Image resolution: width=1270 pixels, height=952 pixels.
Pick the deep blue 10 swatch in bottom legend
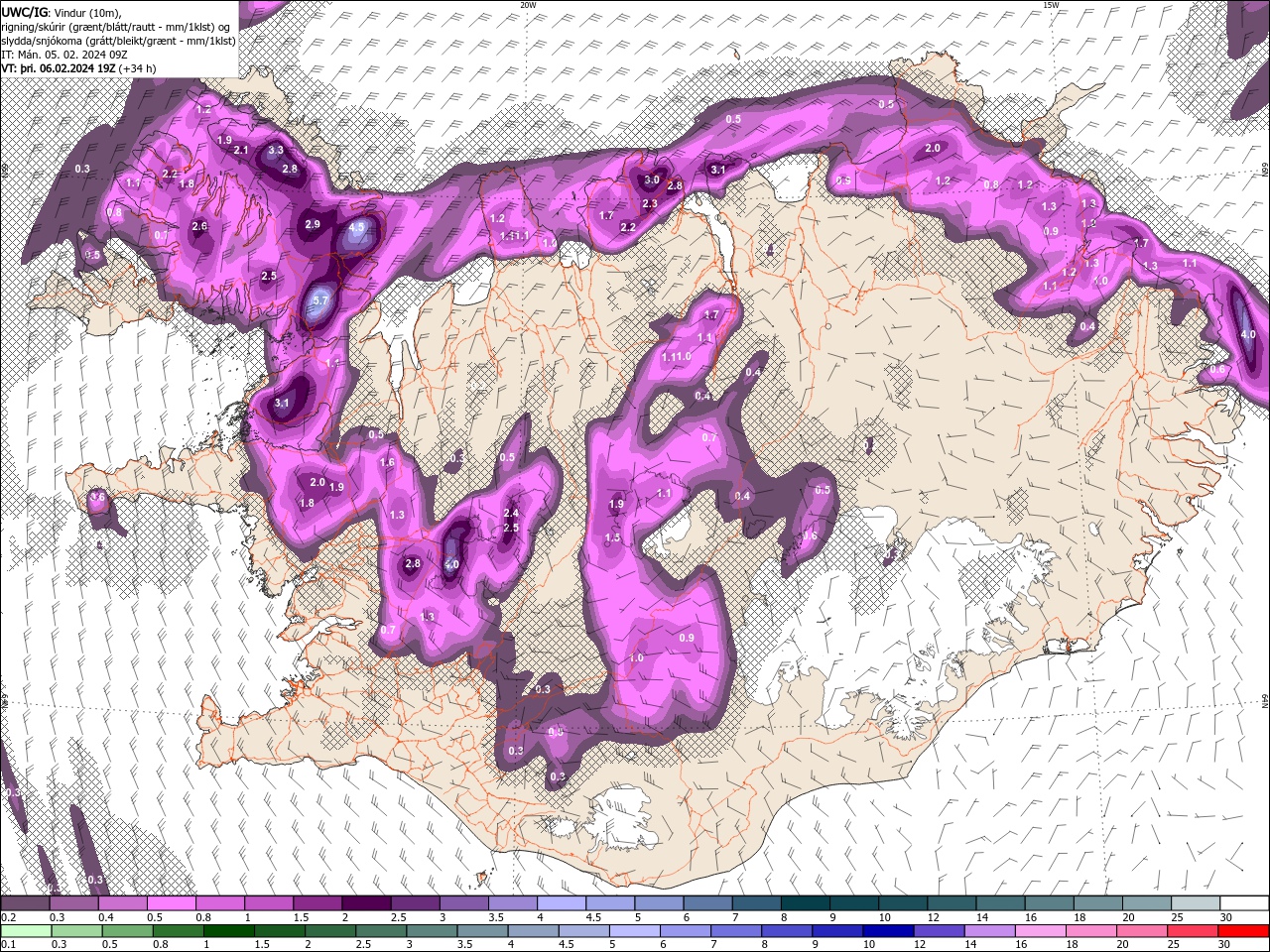[886, 931]
